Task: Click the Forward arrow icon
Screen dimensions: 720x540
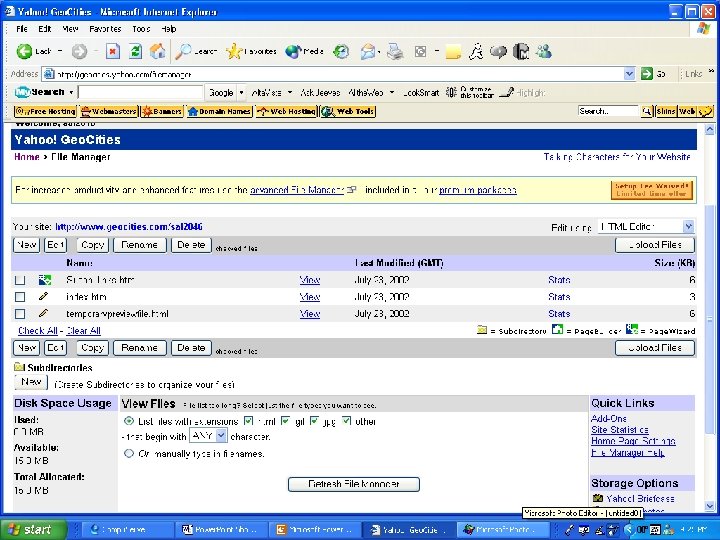Action: pyautogui.click(x=79, y=51)
